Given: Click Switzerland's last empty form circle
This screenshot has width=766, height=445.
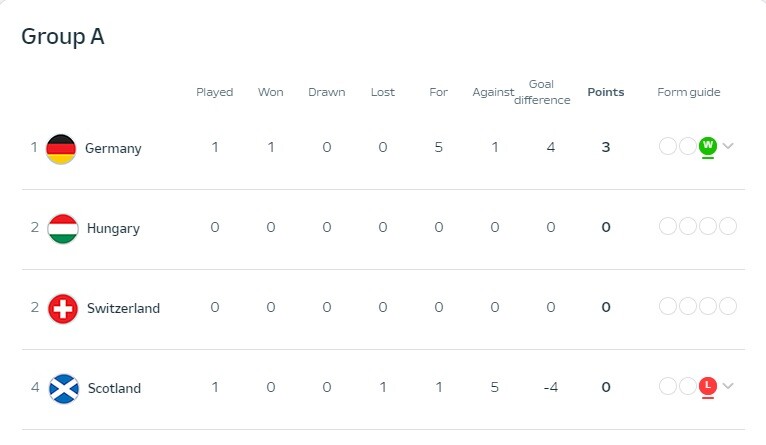Looking at the screenshot, I should click(x=728, y=306).
